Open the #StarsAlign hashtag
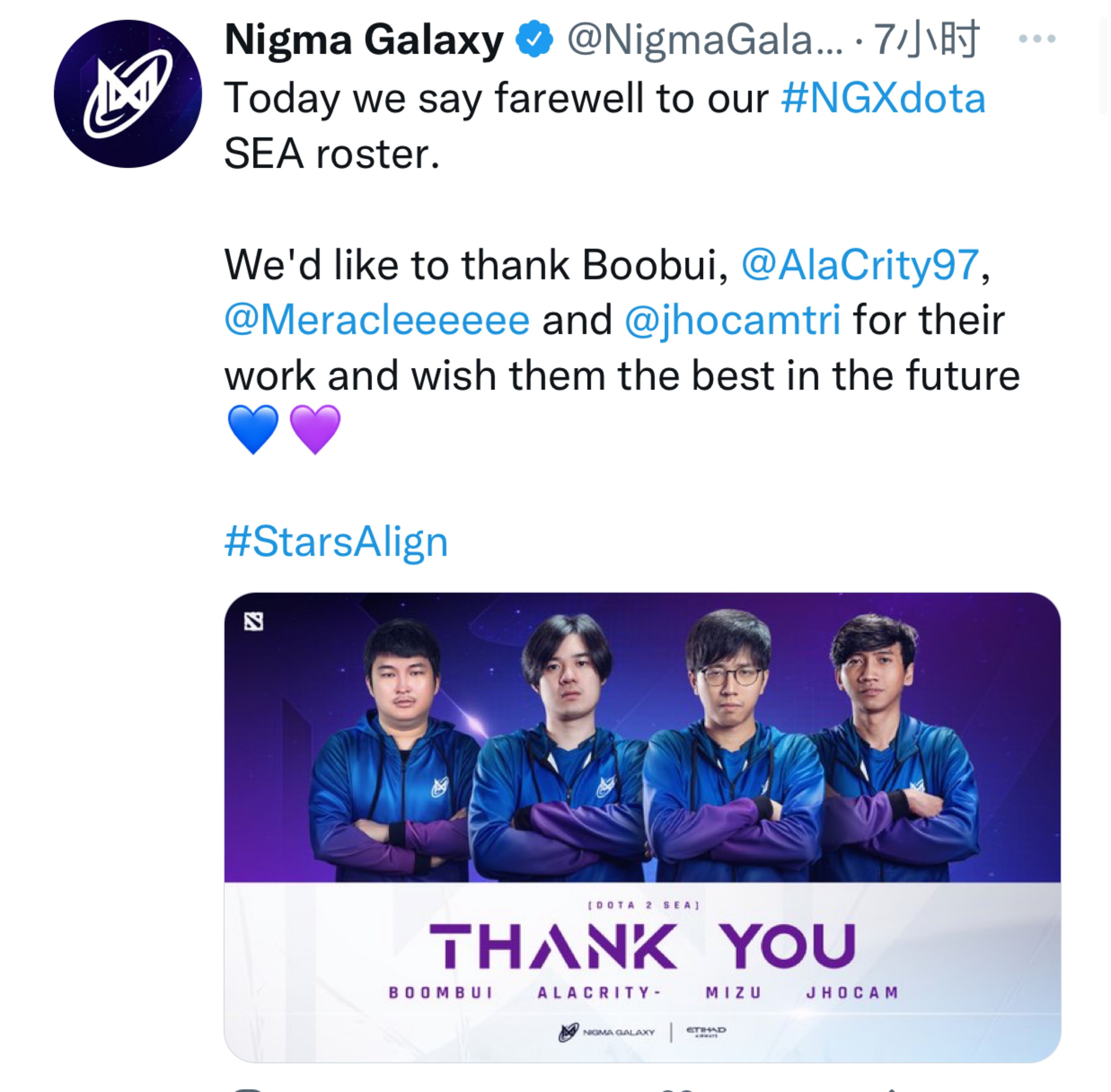 click(x=336, y=542)
